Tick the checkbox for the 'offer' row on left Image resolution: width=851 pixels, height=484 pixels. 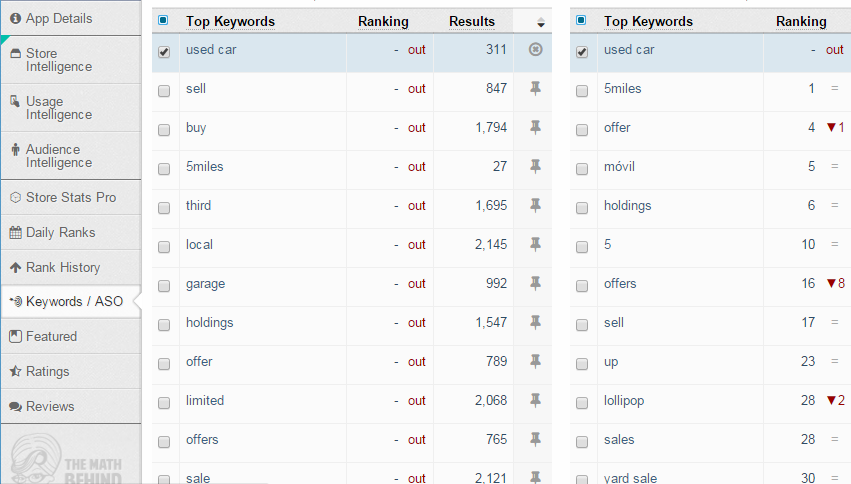point(164,364)
